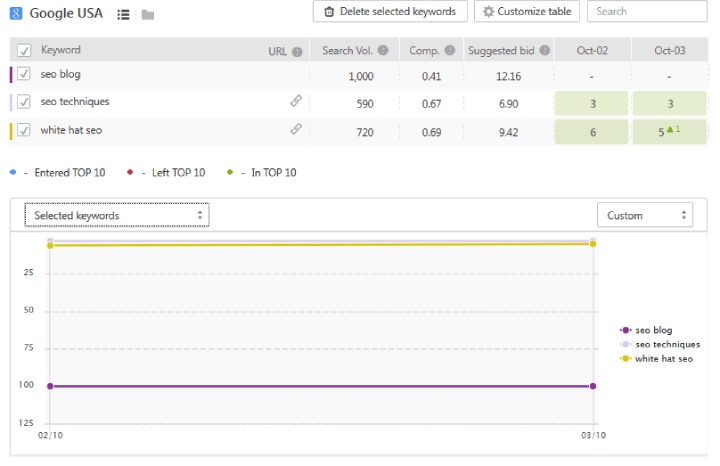Open the Suggested bid help icon

[x=545, y=51]
